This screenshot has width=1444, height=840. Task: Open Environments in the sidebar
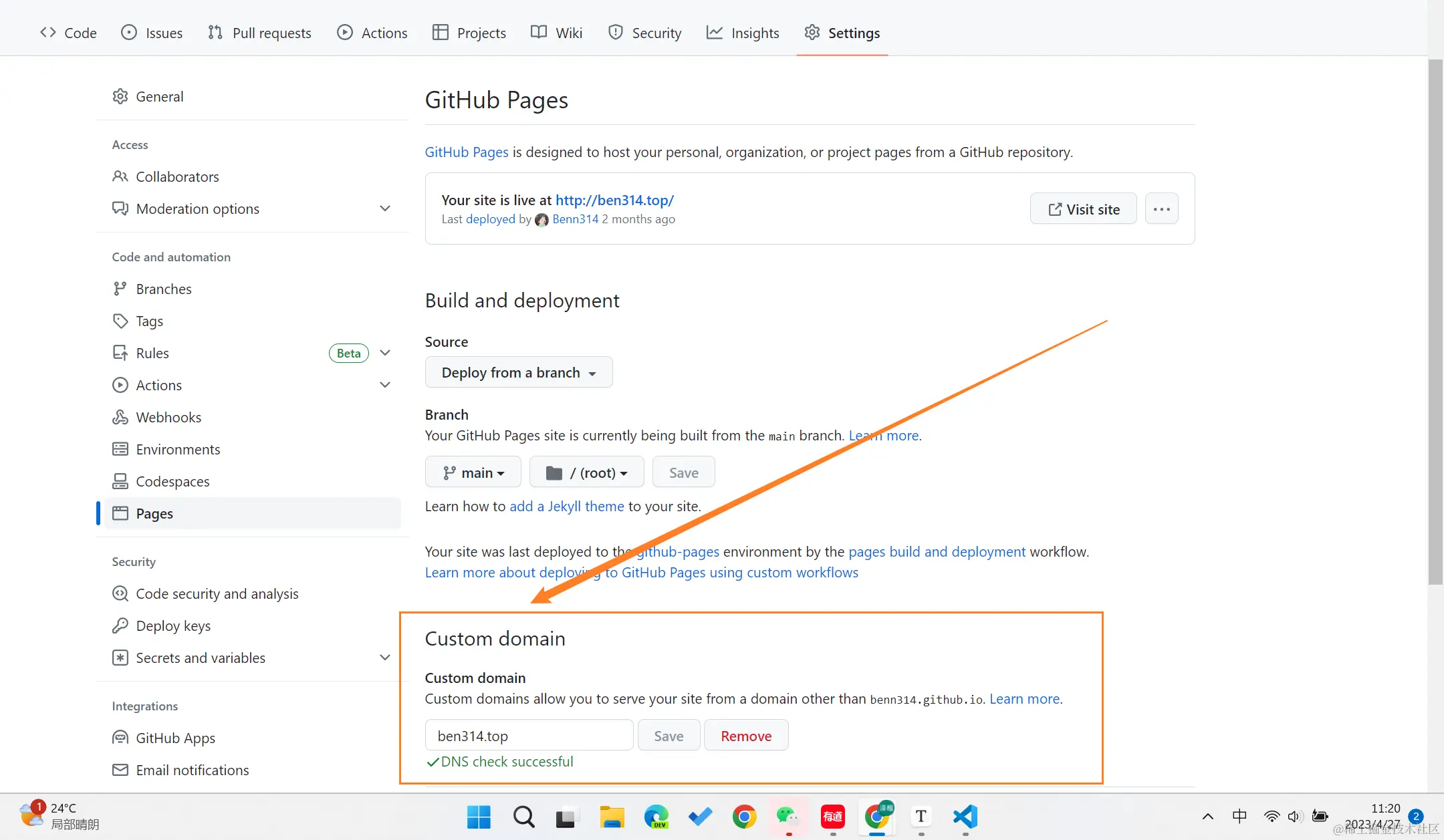point(177,449)
